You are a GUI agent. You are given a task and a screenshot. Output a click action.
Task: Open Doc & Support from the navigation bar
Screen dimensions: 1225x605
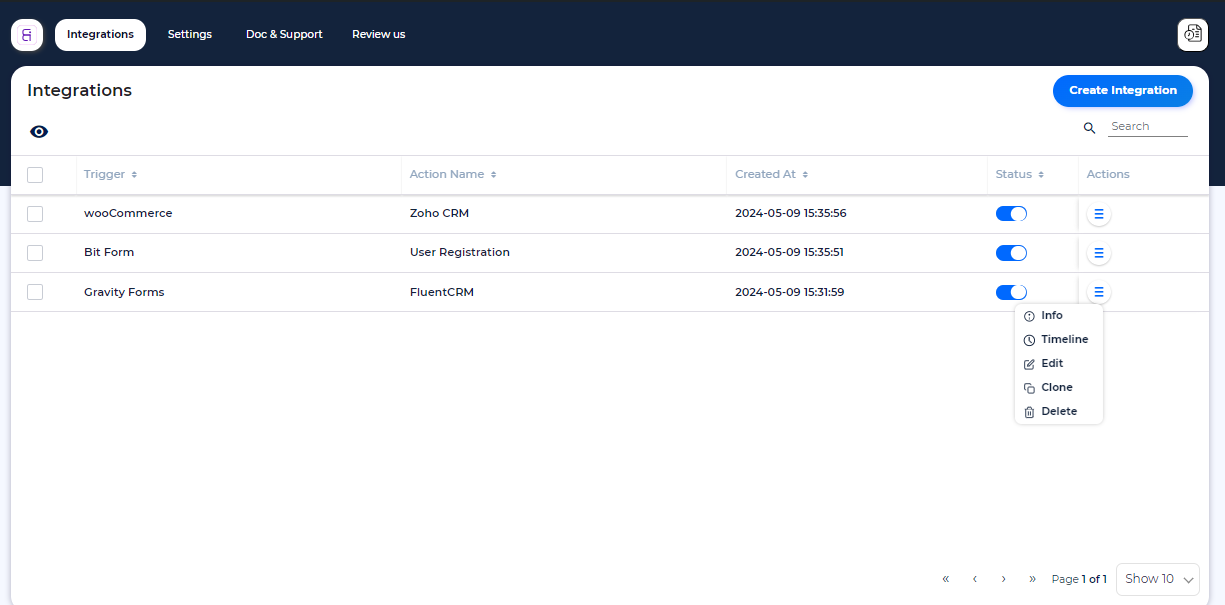[284, 34]
